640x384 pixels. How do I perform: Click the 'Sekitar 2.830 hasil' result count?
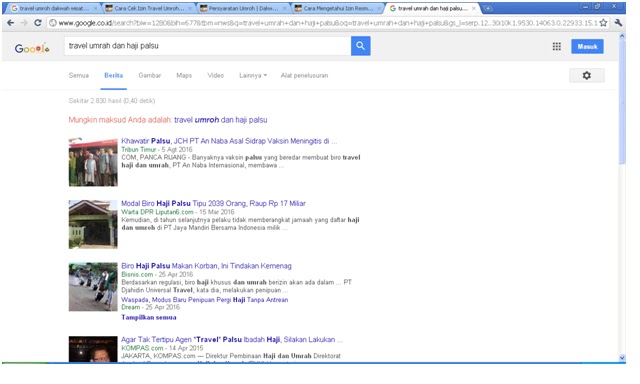pos(112,101)
